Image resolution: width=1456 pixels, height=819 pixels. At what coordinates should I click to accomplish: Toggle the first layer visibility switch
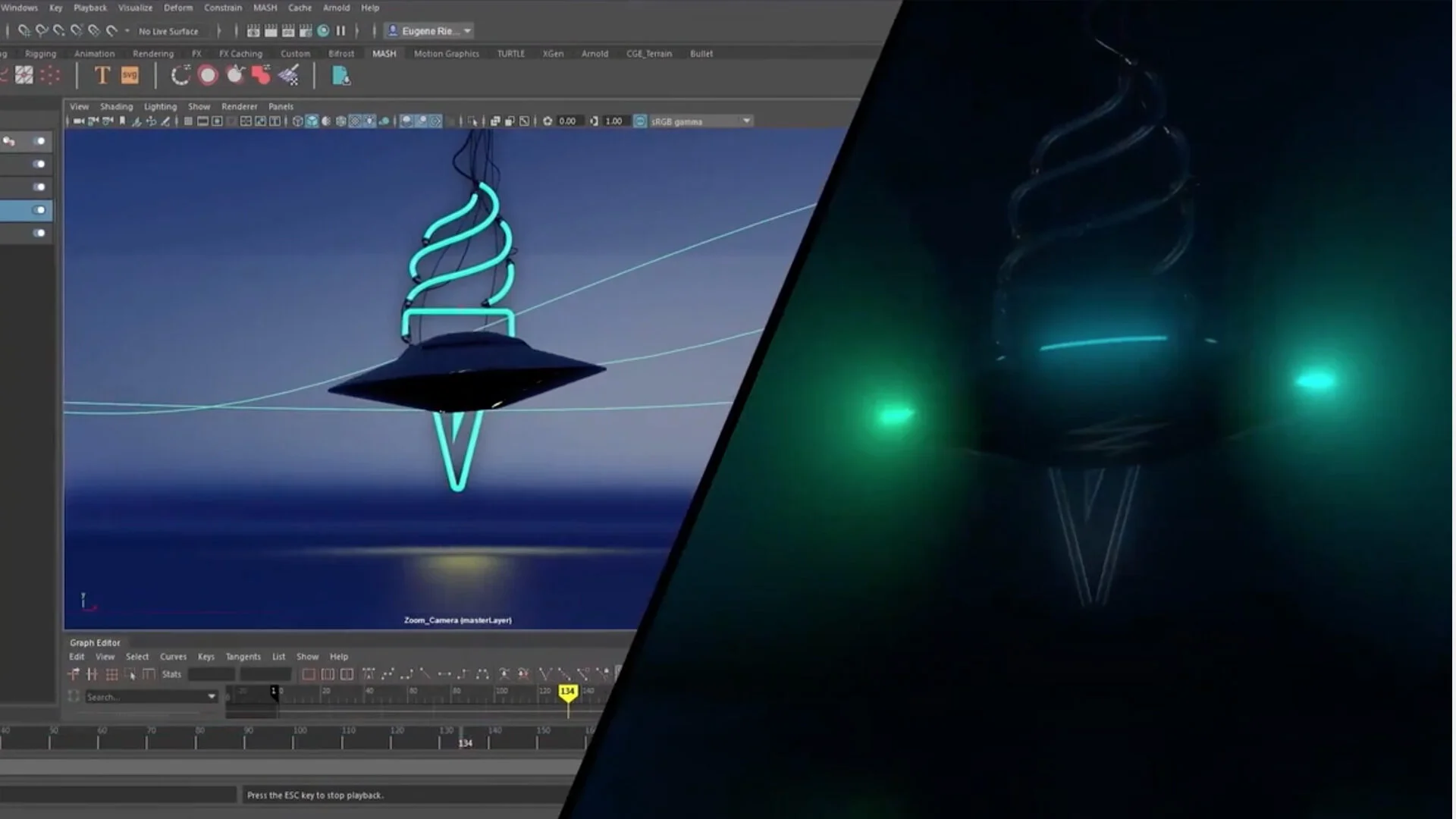click(x=39, y=141)
